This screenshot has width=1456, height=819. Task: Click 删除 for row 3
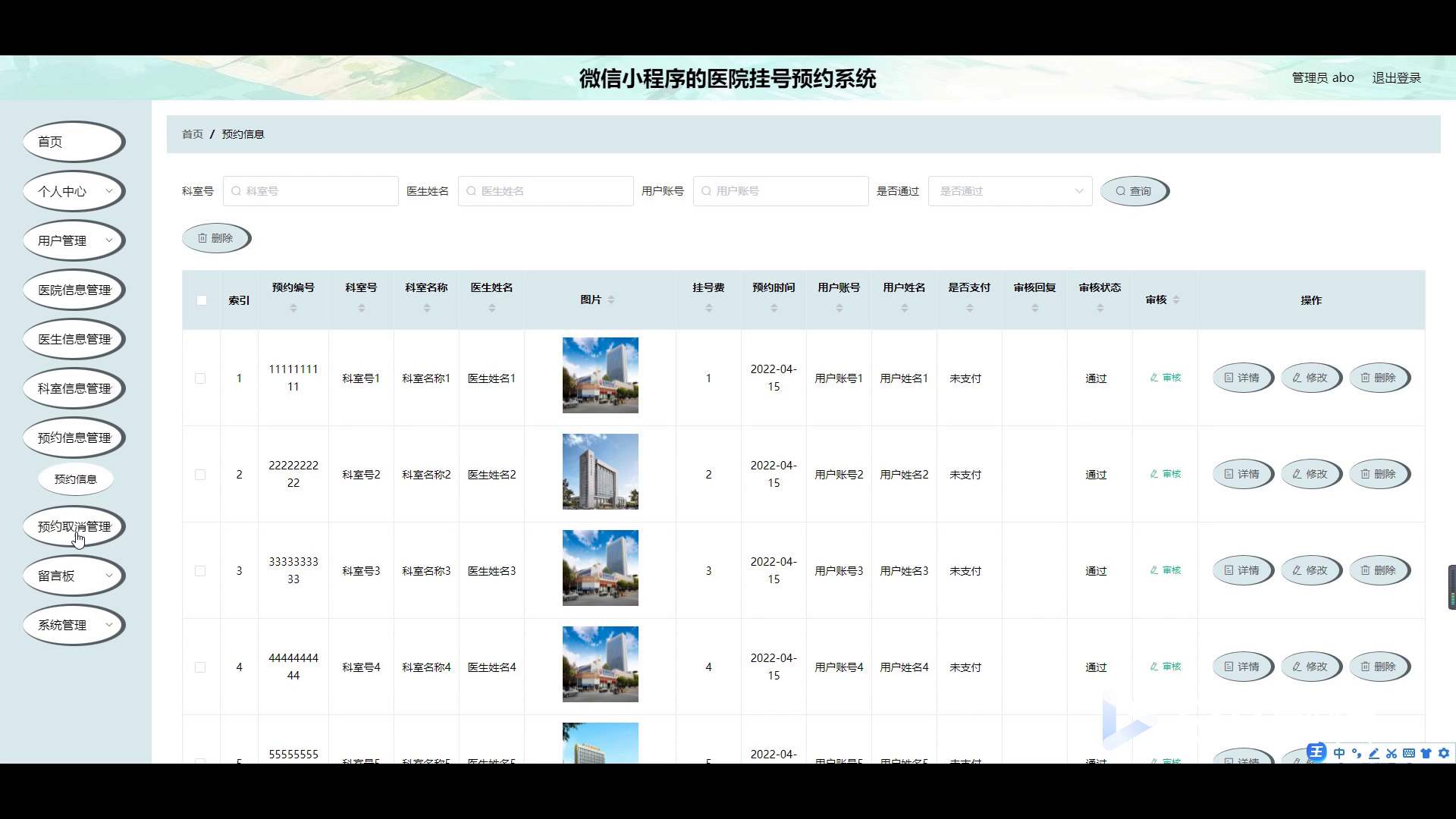pyautogui.click(x=1379, y=570)
